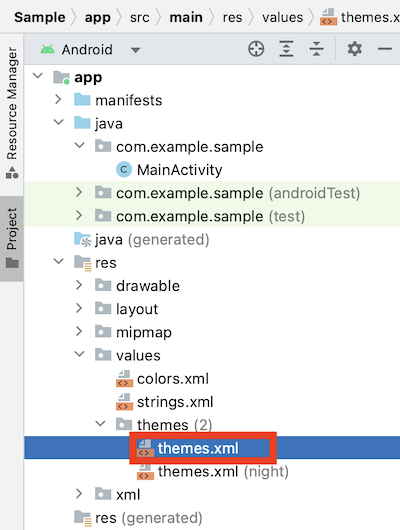
Task: Select strings.xml in values folder
Action: point(165,402)
